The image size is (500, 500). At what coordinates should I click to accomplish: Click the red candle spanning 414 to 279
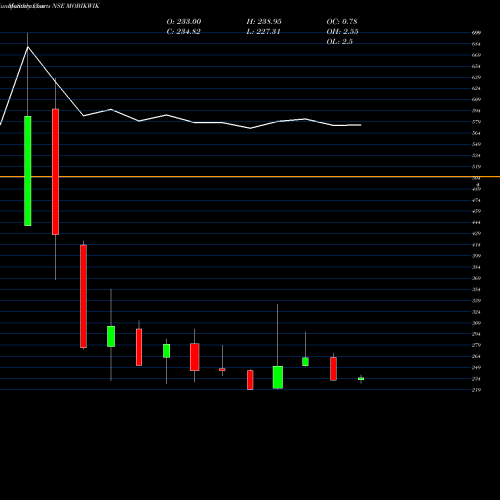point(83,296)
